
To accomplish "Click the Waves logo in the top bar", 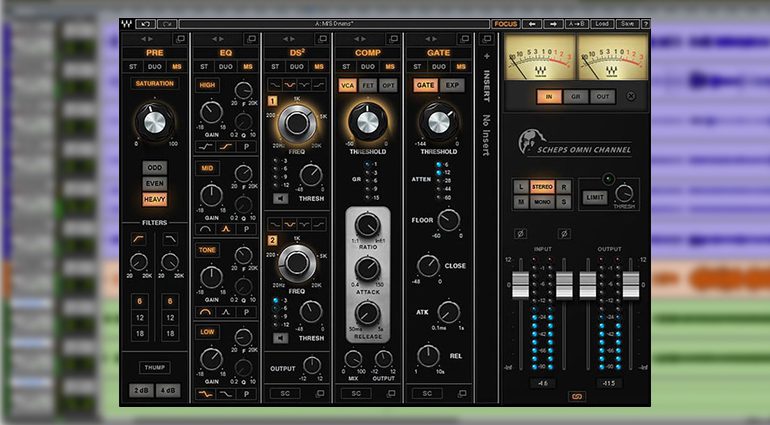I will 127,24.
